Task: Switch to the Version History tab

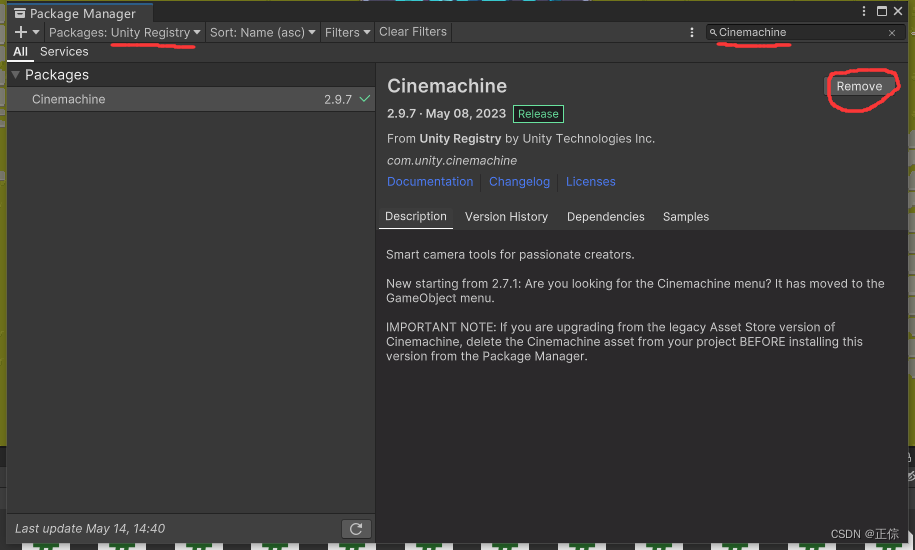Action: click(506, 216)
